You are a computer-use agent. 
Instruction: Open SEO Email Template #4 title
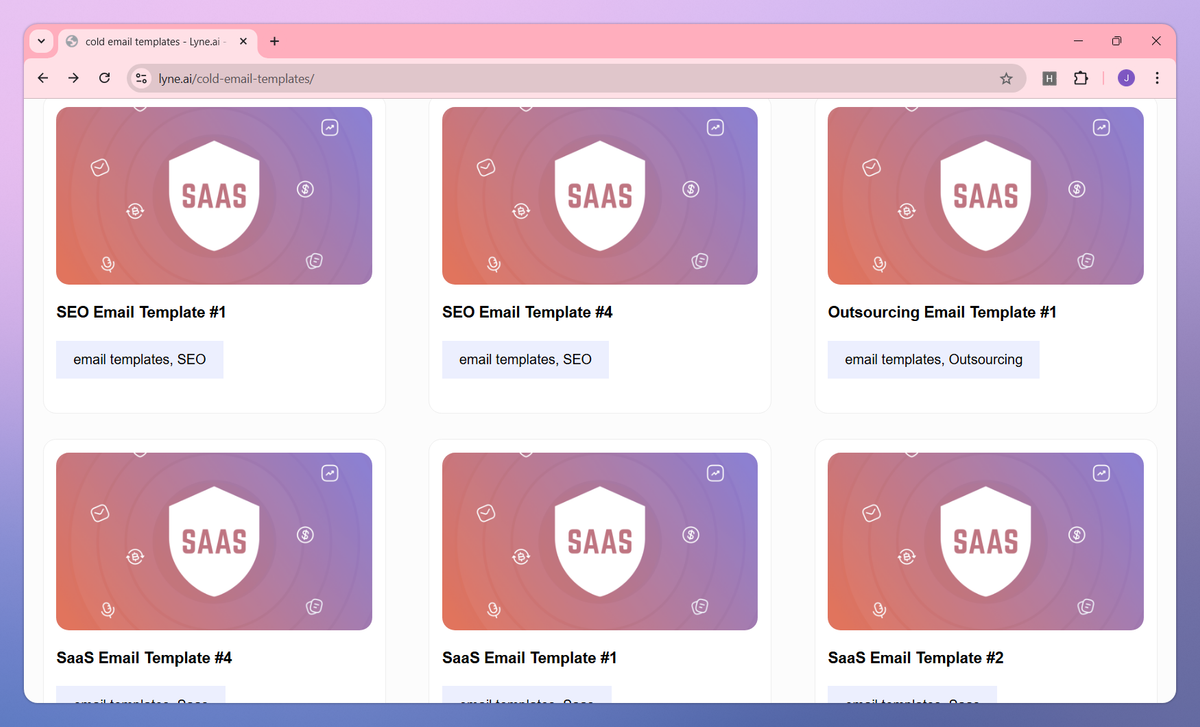point(527,312)
